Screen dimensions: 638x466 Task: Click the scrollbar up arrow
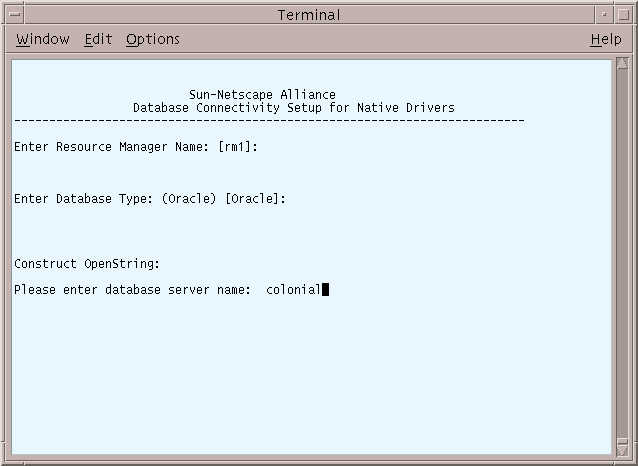(622, 63)
